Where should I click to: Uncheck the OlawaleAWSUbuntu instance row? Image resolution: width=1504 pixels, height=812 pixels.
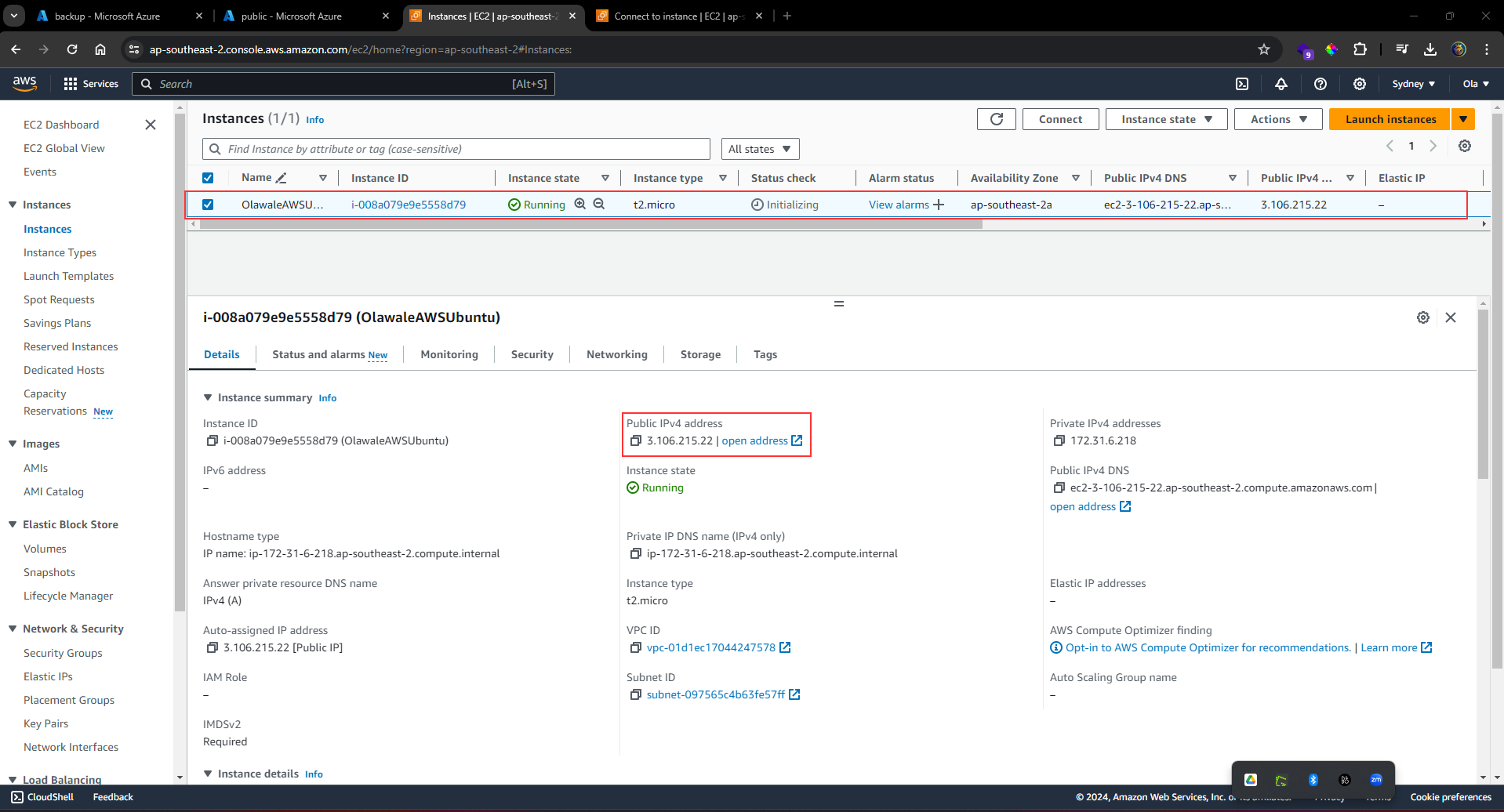[208, 205]
